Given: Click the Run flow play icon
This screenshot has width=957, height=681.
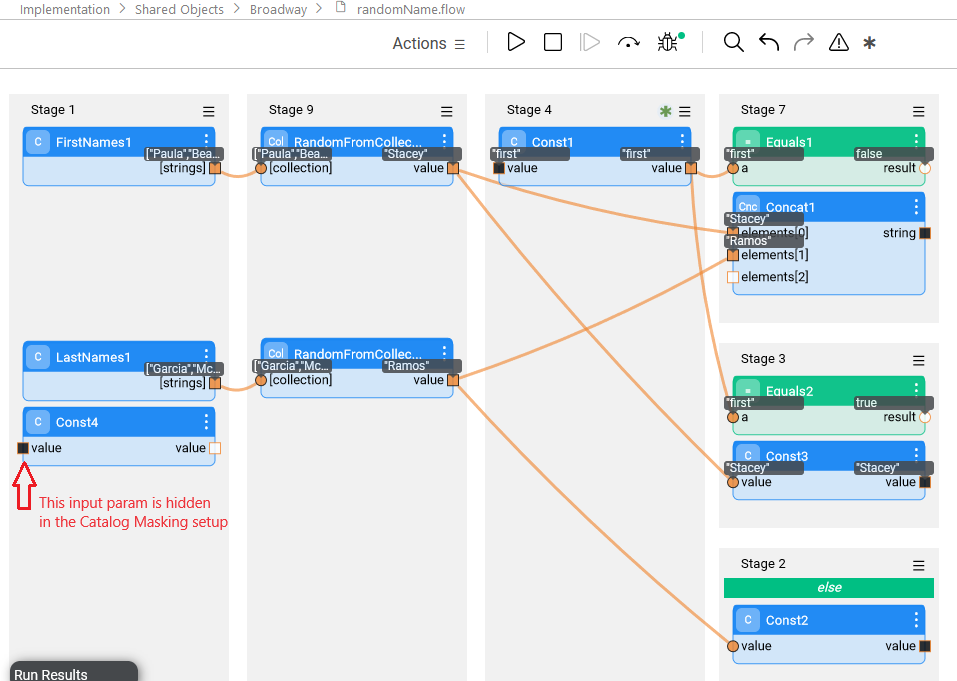Looking at the screenshot, I should pos(516,42).
